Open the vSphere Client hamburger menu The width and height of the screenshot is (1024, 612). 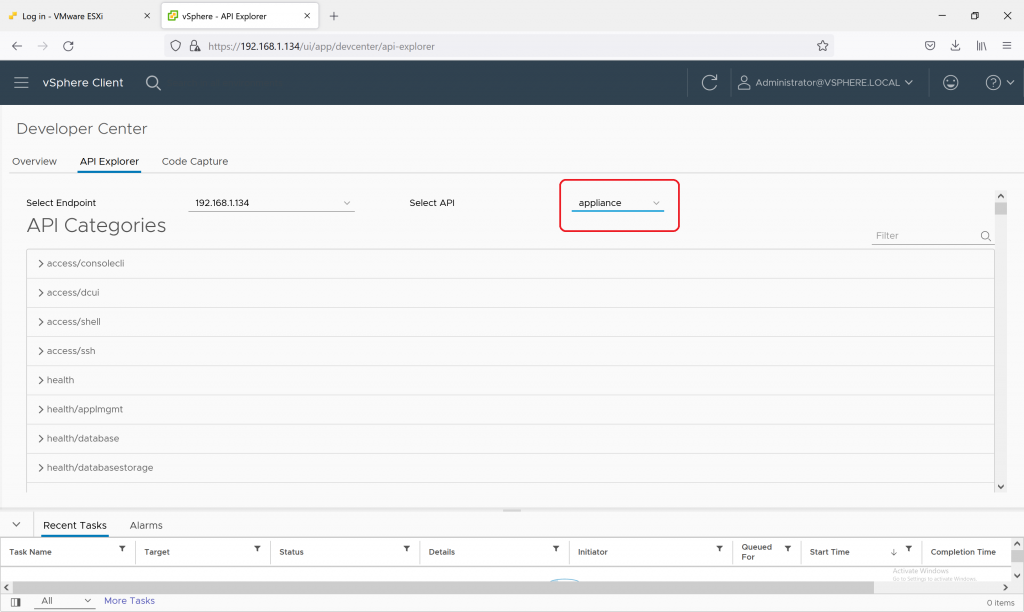[x=21, y=82]
